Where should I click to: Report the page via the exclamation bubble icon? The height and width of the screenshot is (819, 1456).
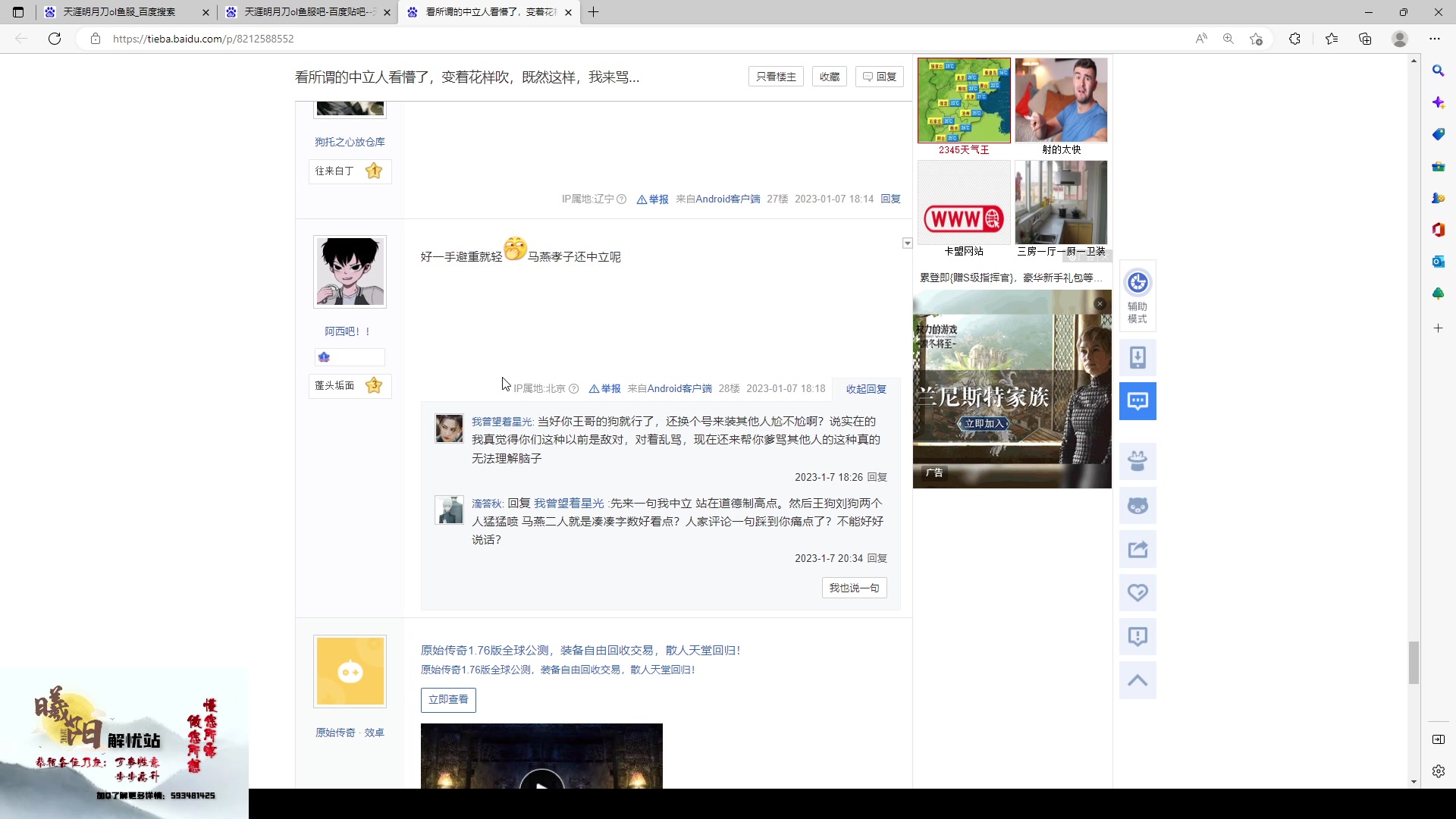(1137, 636)
